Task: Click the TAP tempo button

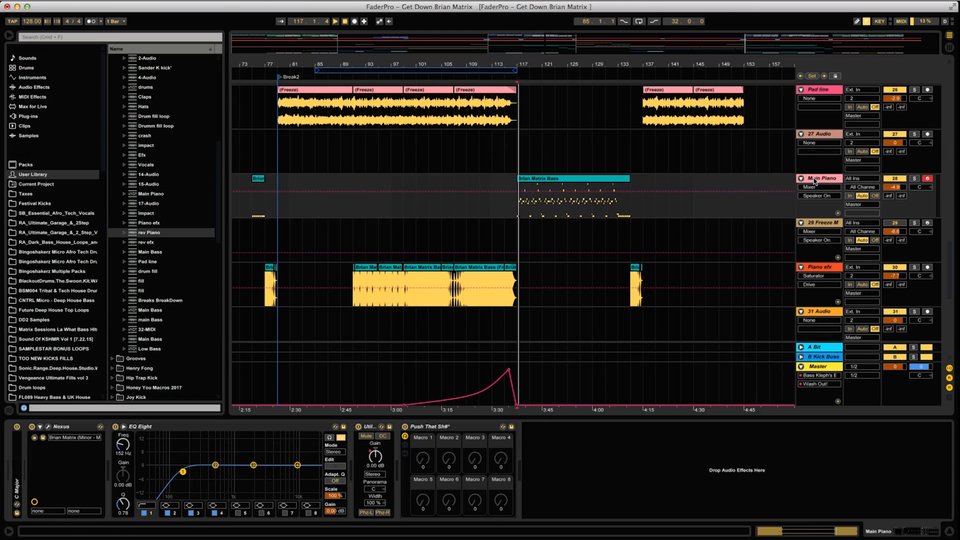Action: [12, 21]
